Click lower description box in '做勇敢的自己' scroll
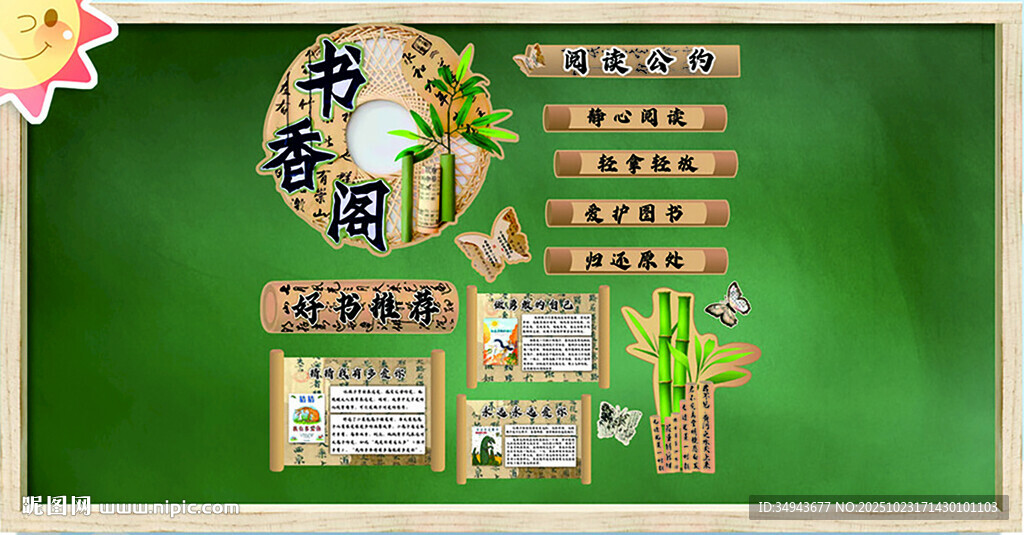The height and width of the screenshot is (535, 1024). [556, 354]
